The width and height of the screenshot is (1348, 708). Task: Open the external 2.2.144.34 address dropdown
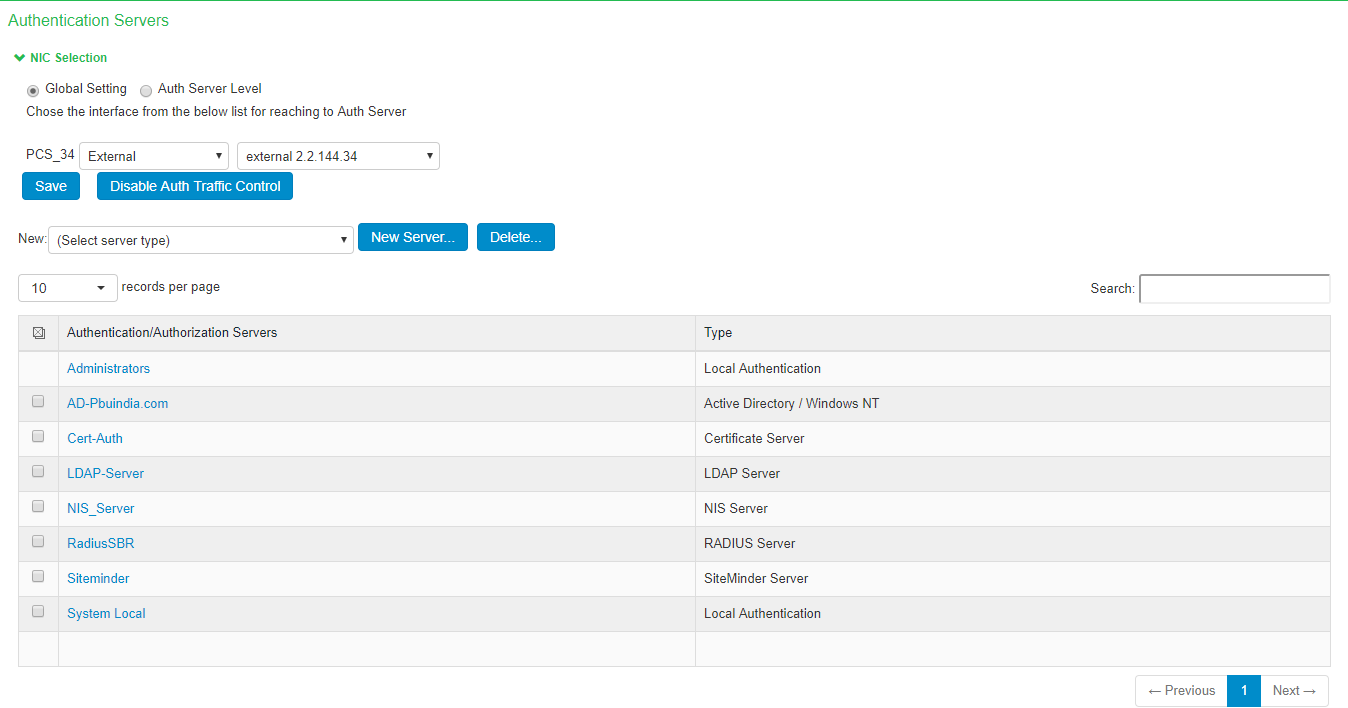(337, 155)
